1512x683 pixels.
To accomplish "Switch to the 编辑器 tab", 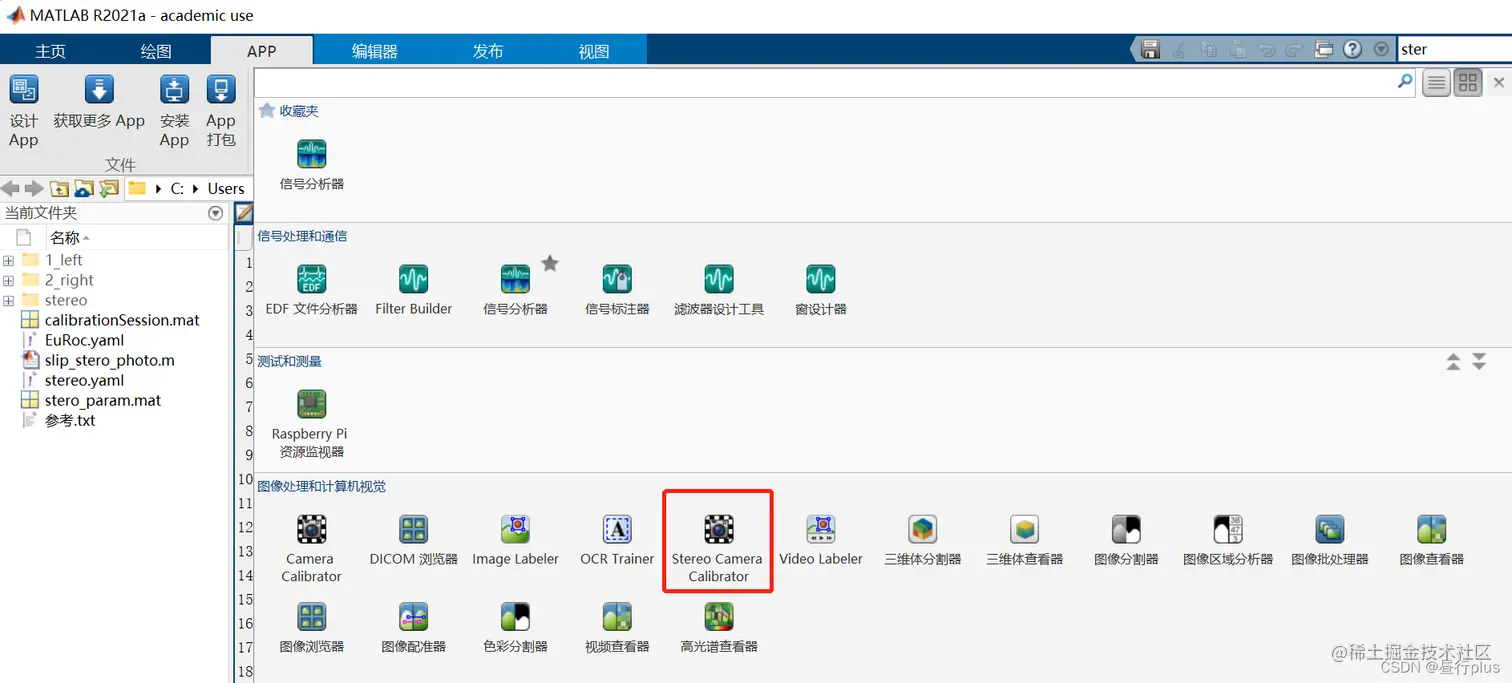I will pos(375,51).
